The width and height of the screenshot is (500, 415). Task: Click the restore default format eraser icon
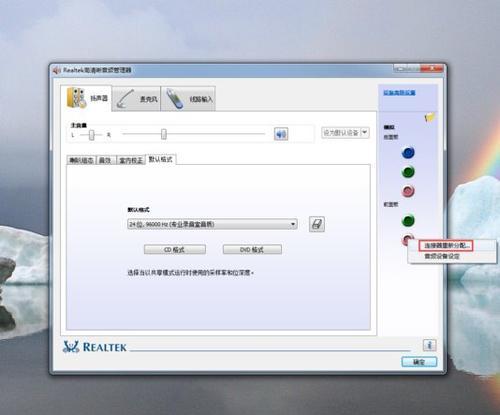[317, 224]
